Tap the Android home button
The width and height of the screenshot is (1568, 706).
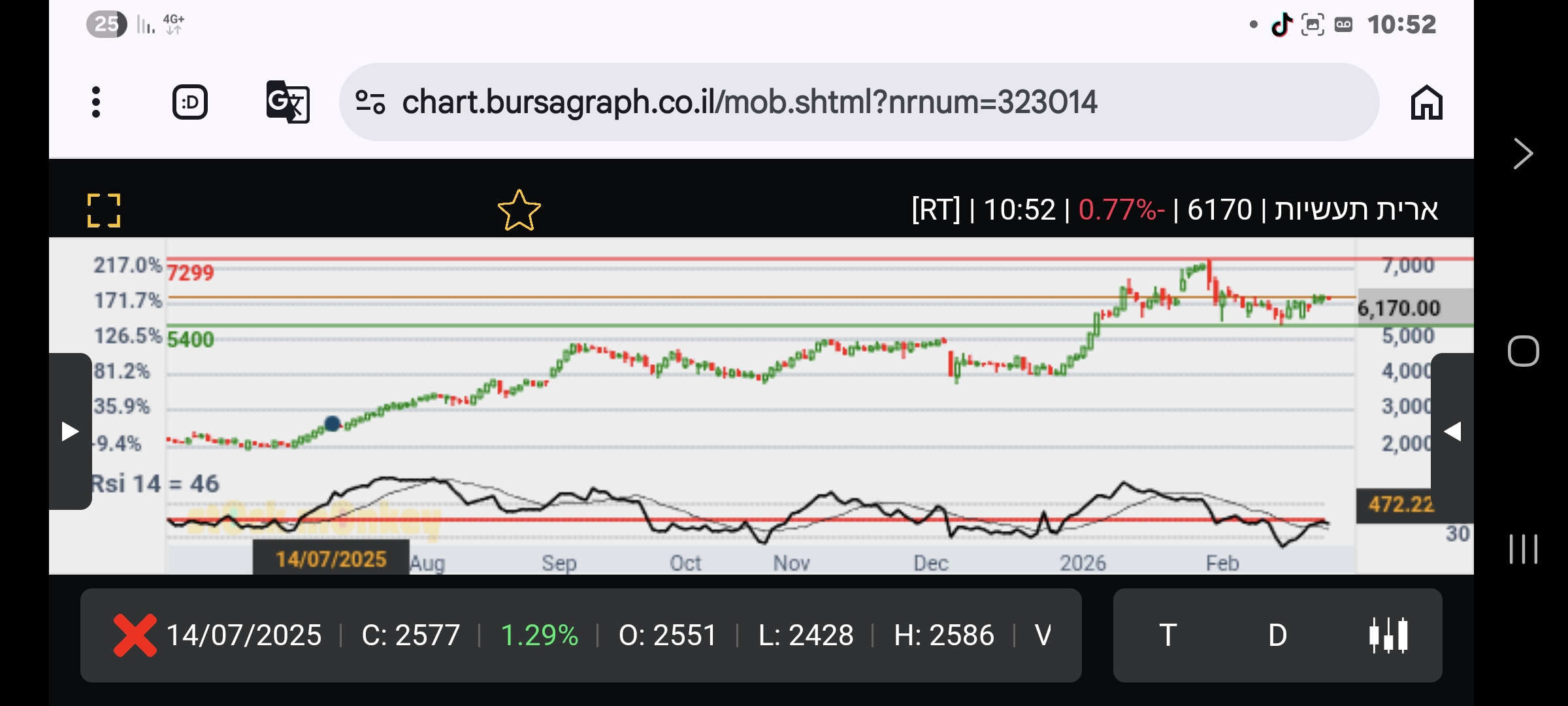pyautogui.click(x=1522, y=351)
